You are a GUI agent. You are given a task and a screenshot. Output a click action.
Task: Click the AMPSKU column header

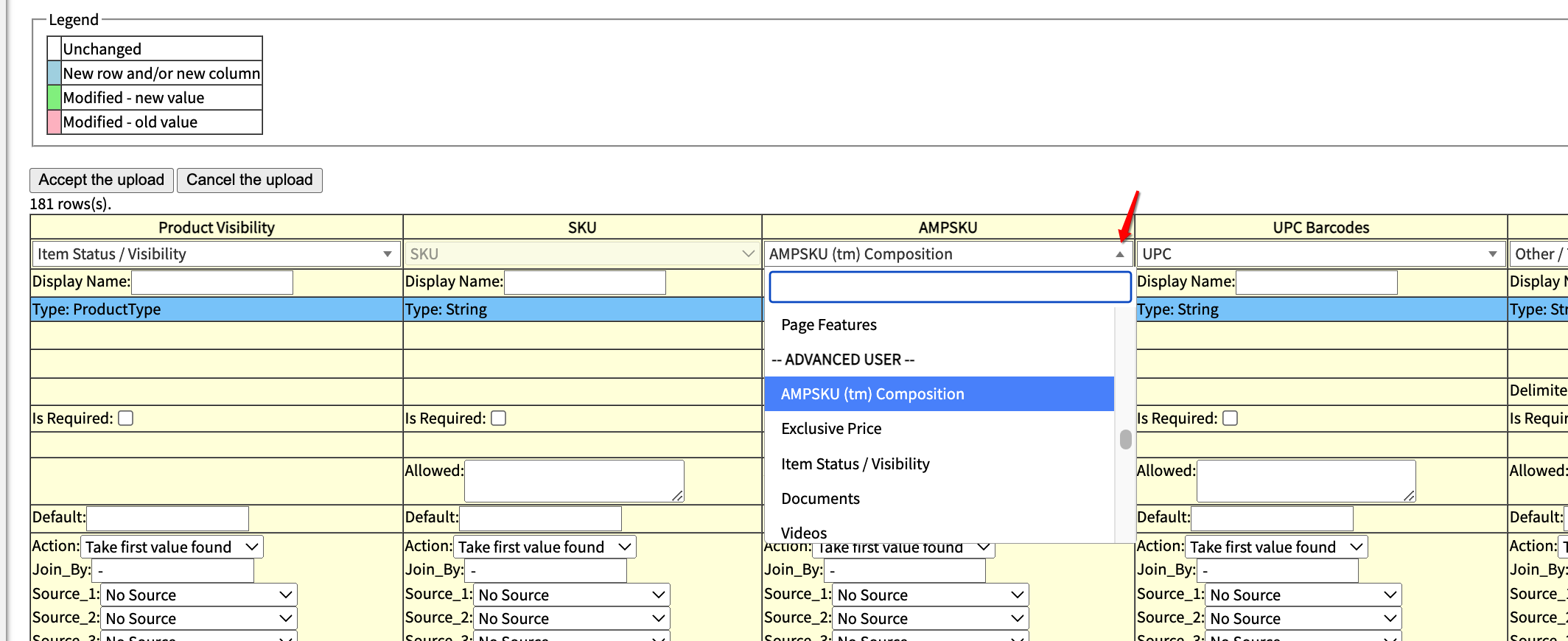[948, 228]
